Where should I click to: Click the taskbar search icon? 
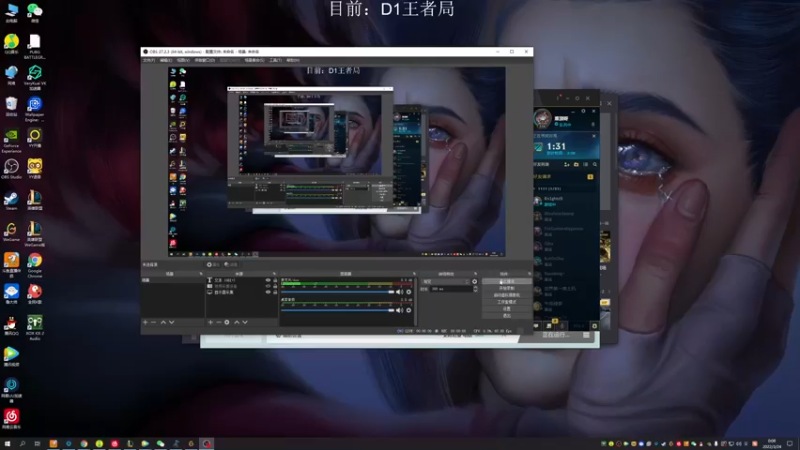click(x=22, y=444)
